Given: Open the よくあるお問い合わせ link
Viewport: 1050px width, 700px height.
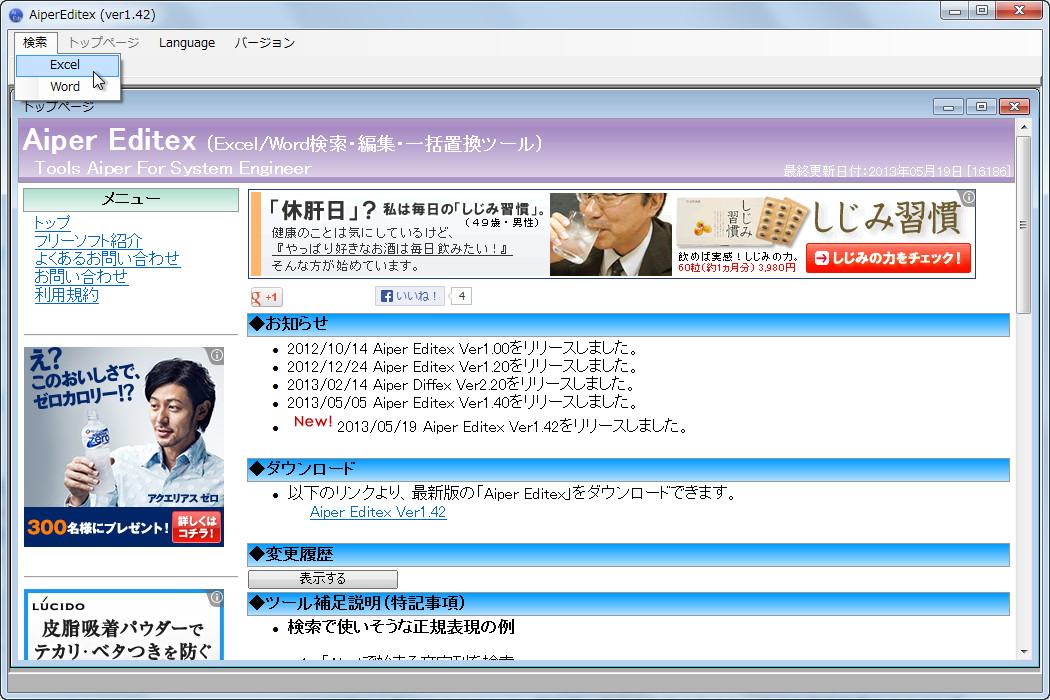Looking at the screenshot, I should click(106, 259).
